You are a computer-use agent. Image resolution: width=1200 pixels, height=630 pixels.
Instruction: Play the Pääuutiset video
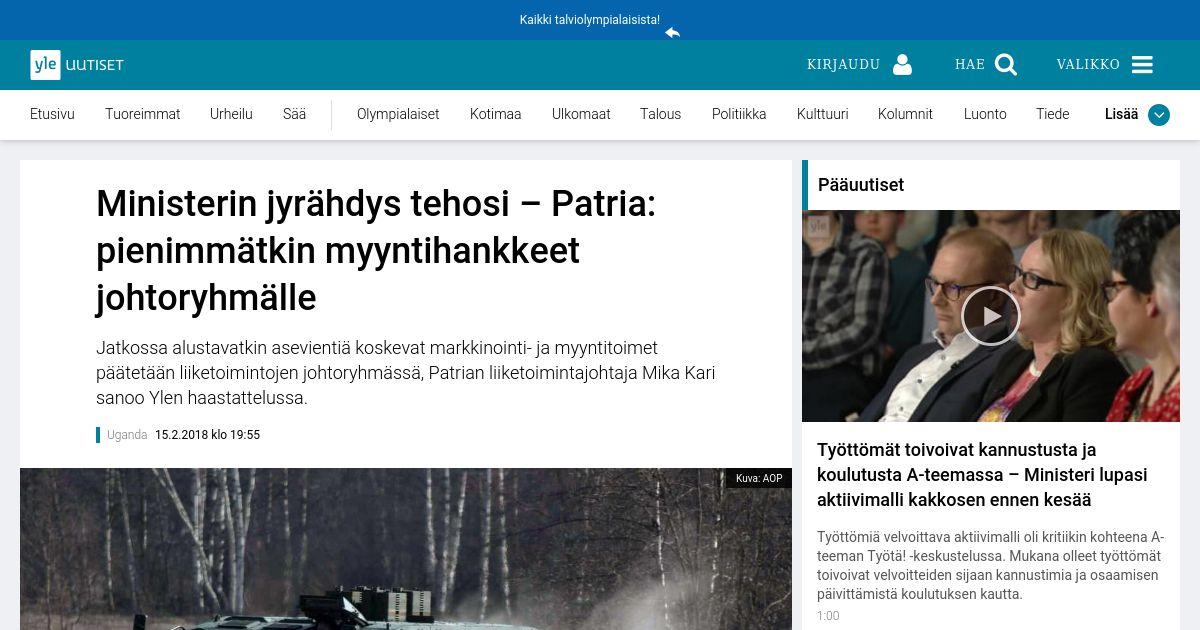[x=991, y=316]
